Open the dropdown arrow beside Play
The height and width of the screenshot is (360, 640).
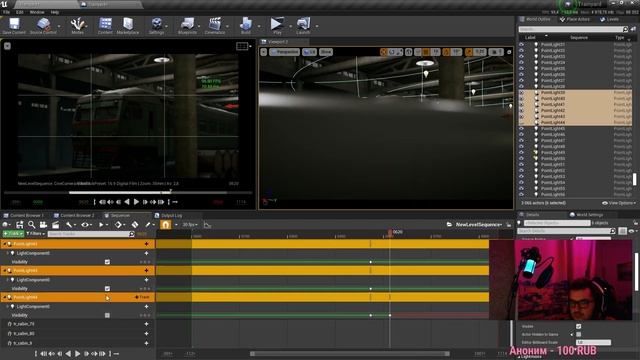coord(291,26)
